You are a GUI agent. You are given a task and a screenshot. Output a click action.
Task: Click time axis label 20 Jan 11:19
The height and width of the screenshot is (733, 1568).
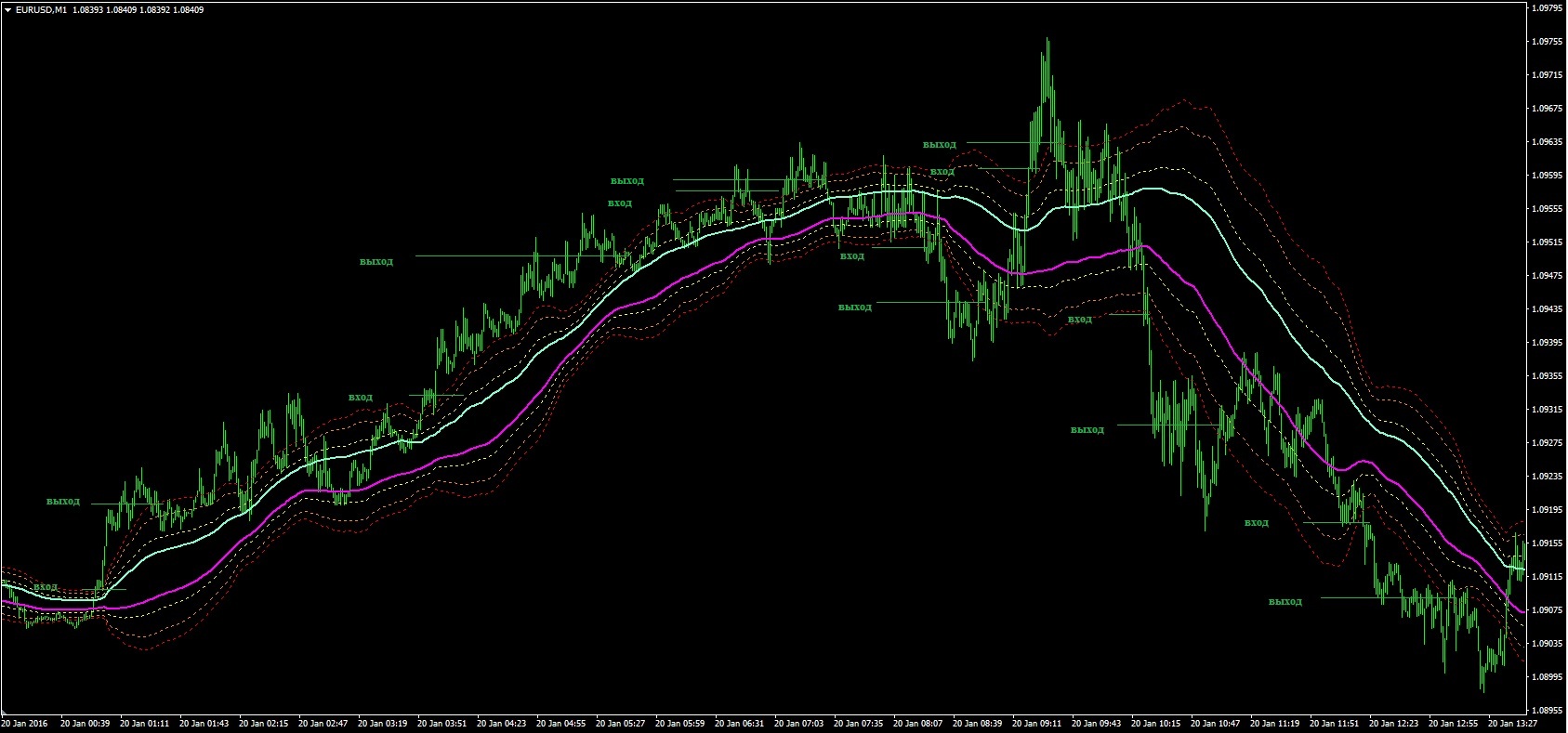1274,723
